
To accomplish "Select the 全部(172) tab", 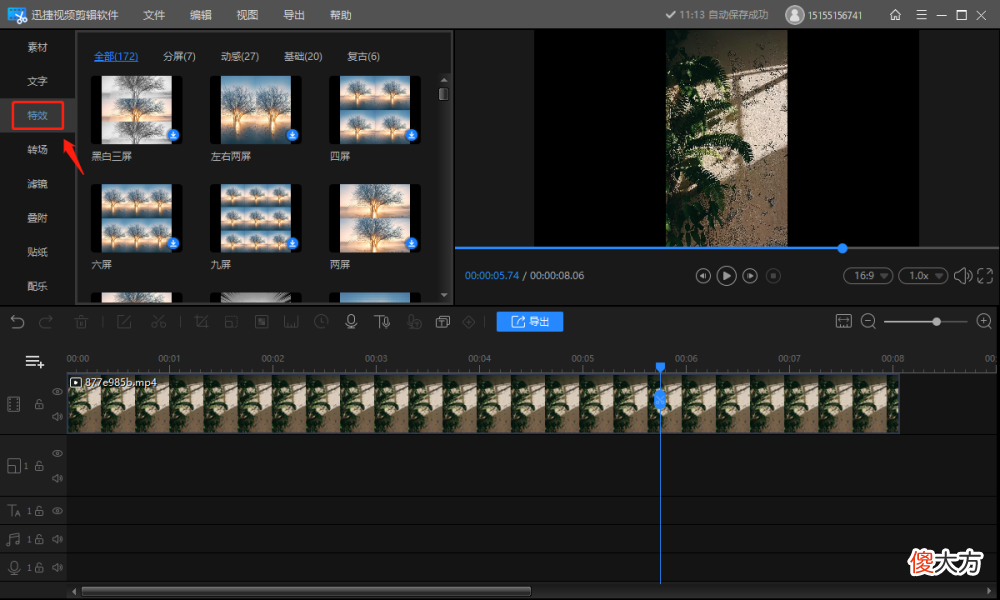I will tap(115, 56).
